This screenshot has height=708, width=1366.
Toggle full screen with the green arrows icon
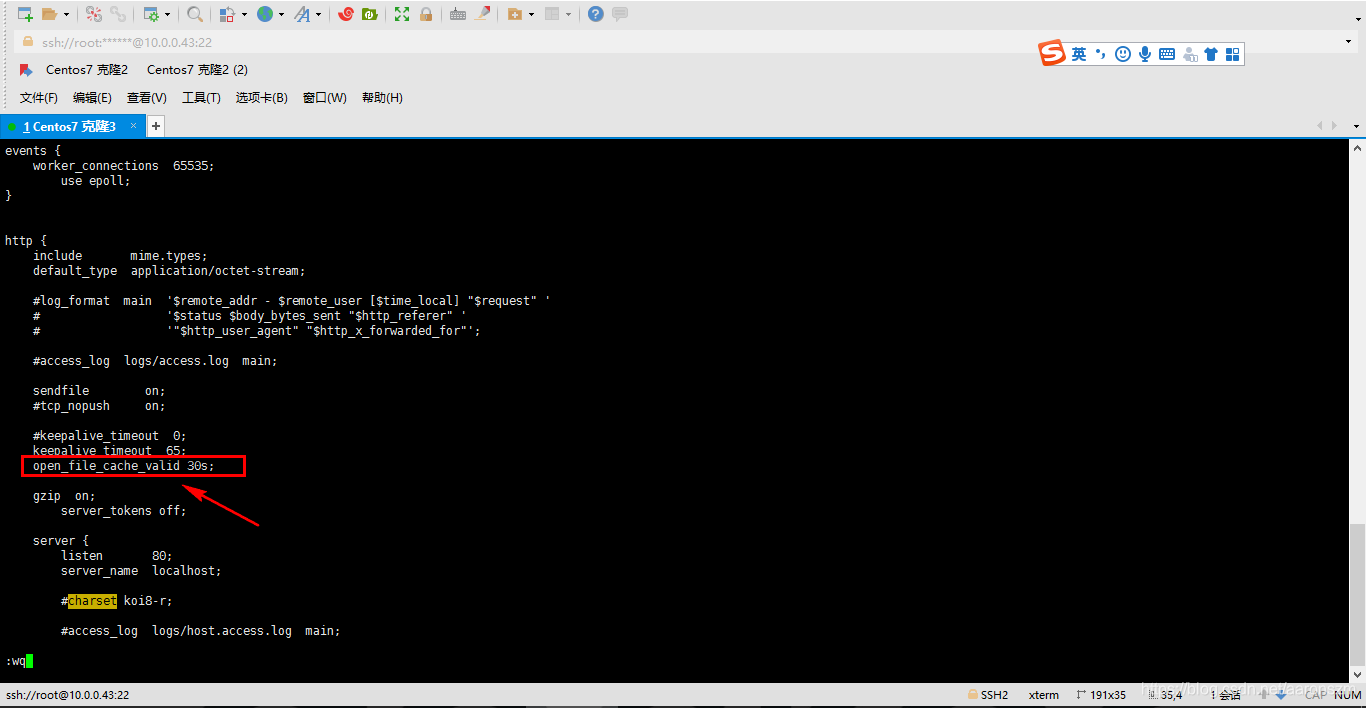402,14
